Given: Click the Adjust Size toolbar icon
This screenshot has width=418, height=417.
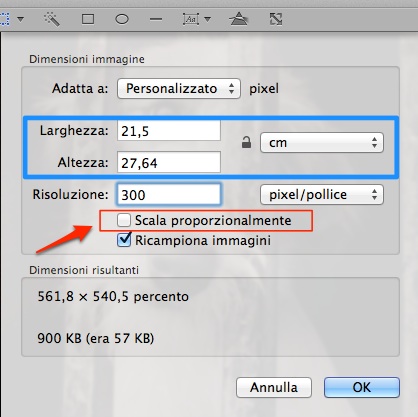Looking at the screenshot, I should point(276,19).
